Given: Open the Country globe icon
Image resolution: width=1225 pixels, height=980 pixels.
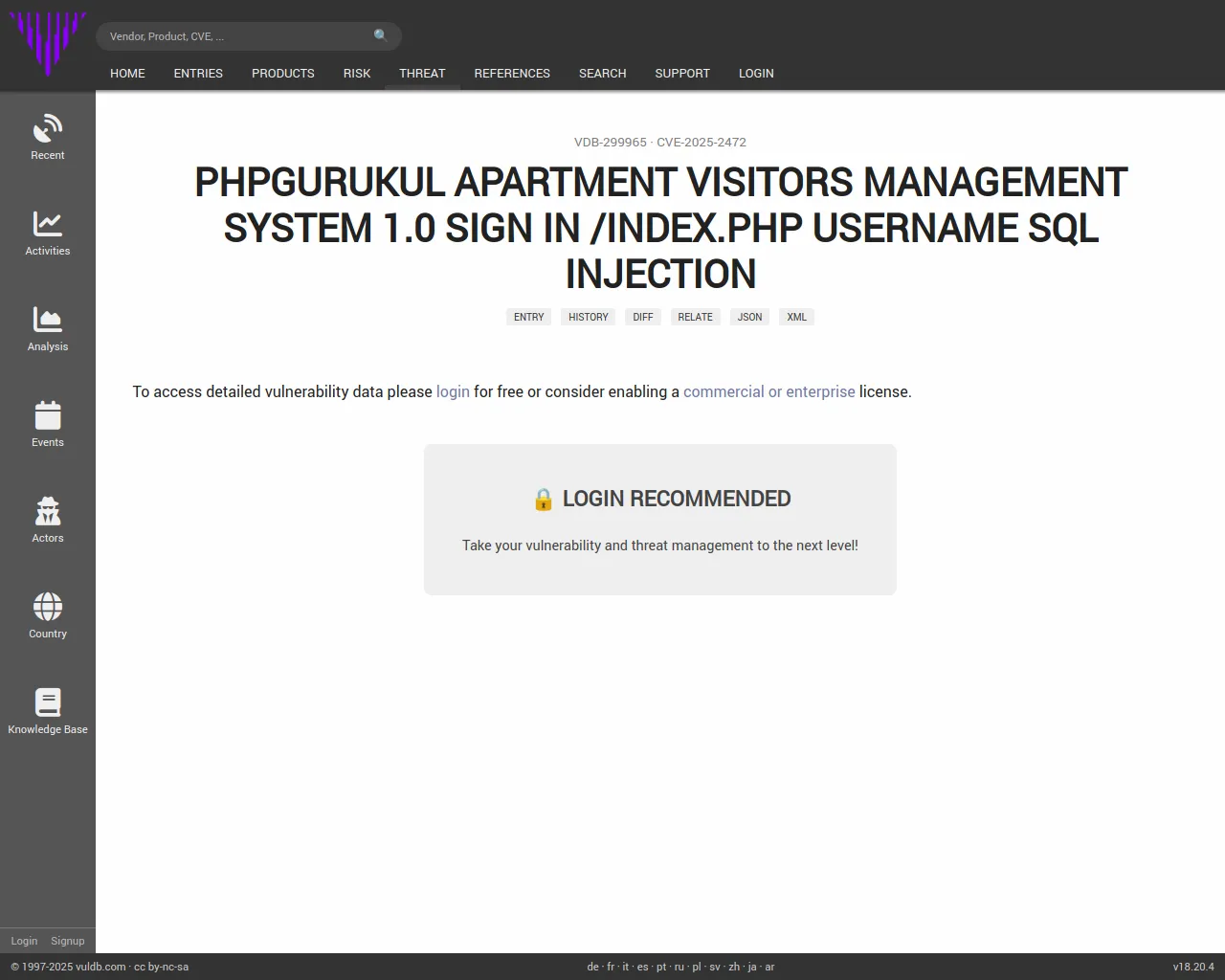Looking at the screenshot, I should pyautogui.click(x=48, y=607).
